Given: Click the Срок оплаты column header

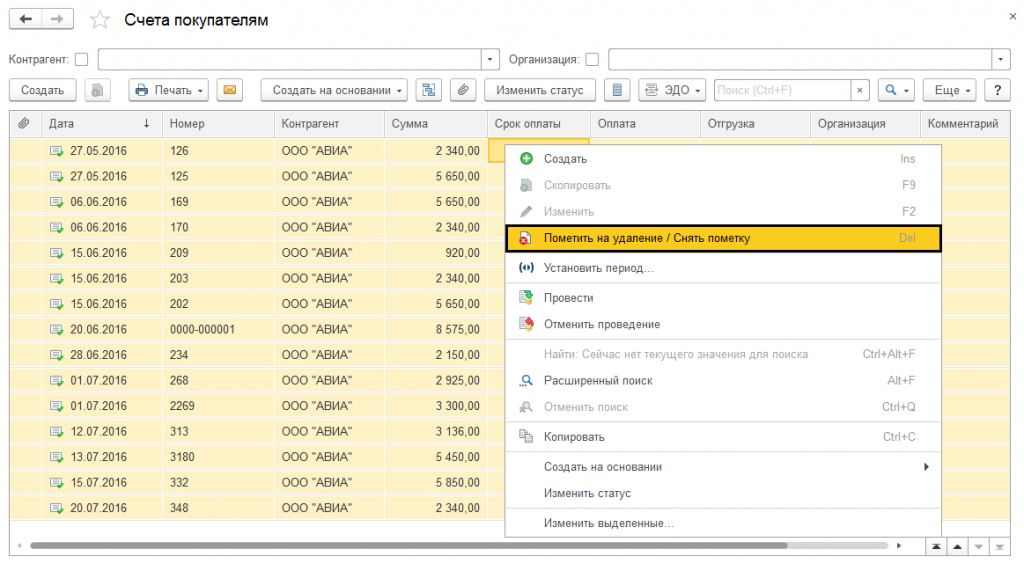Looking at the screenshot, I should point(538,123).
